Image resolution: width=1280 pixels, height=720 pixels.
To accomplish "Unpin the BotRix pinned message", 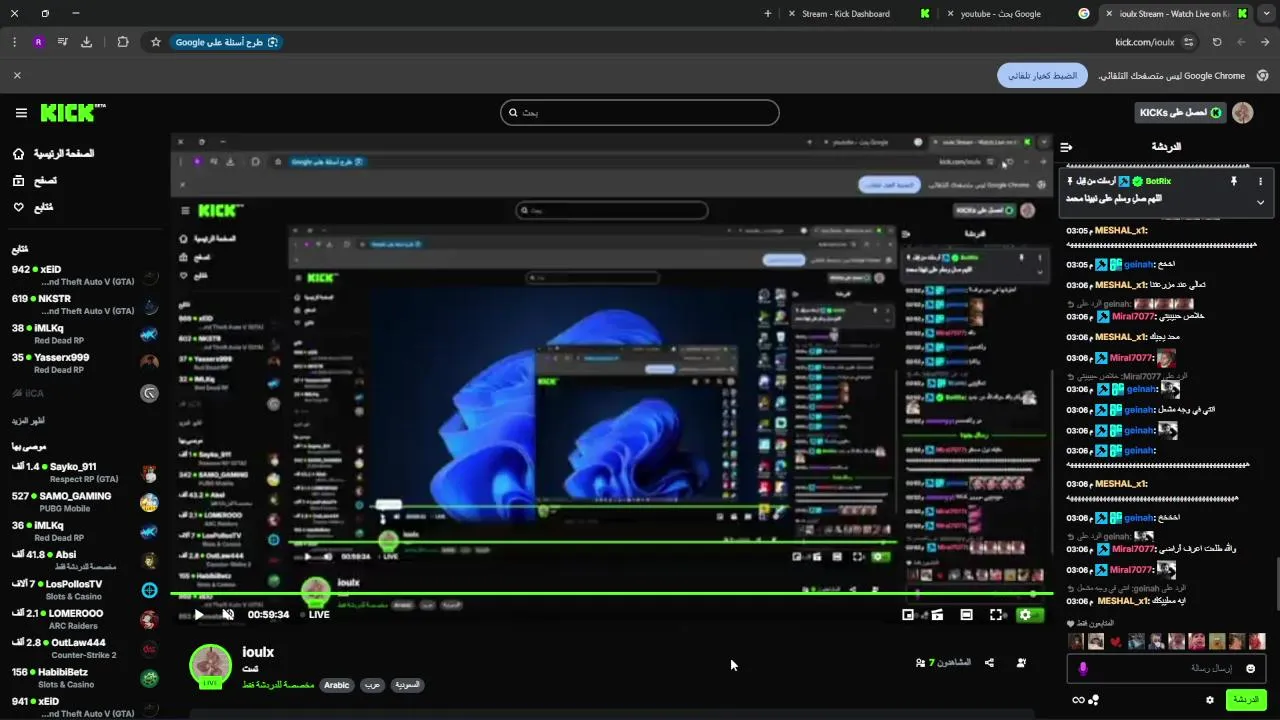I will click(x=1234, y=181).
